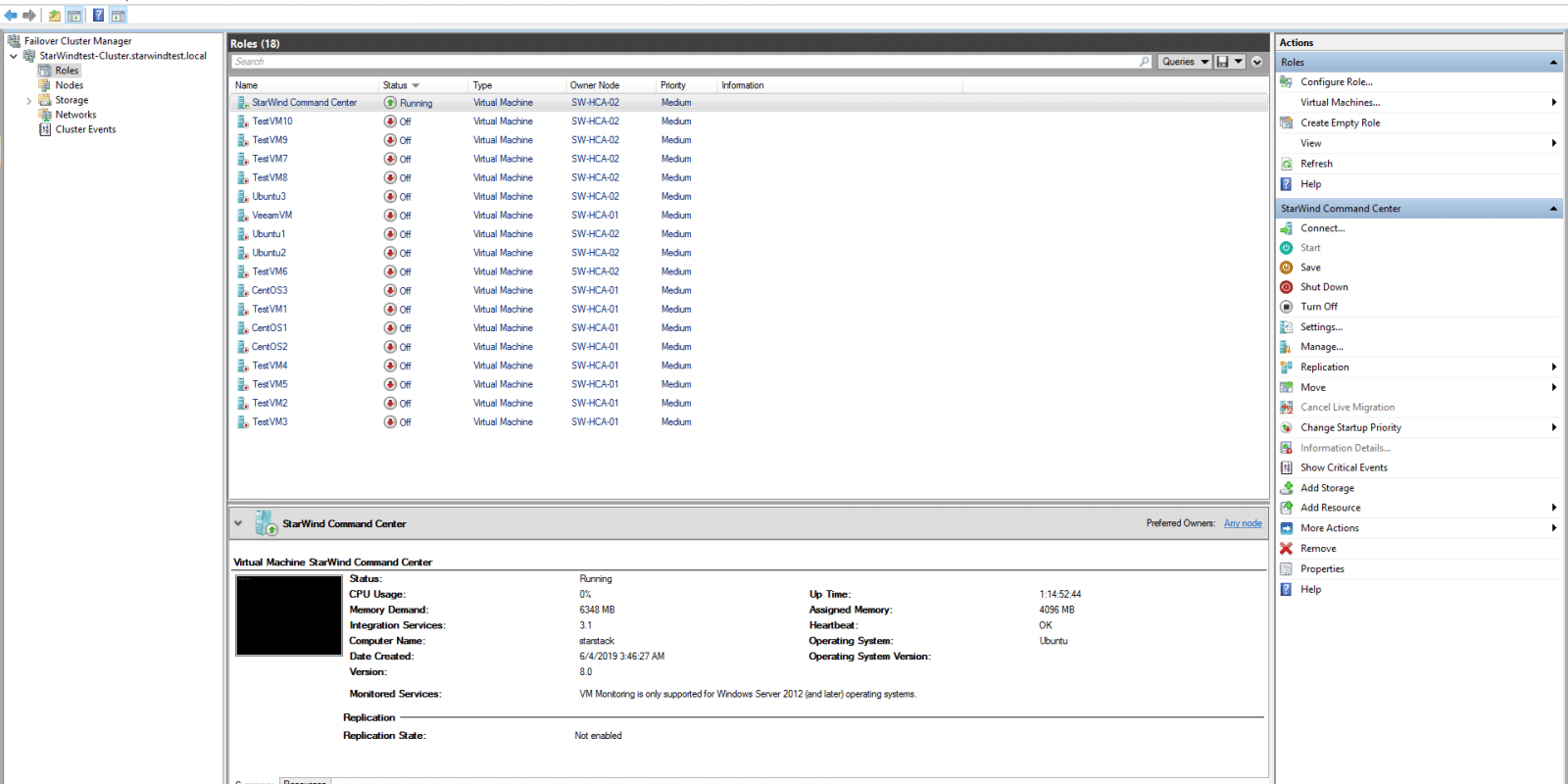Click in the Roles search field
The height and width of the screenshot is (784, 1568).
(685, 62)
